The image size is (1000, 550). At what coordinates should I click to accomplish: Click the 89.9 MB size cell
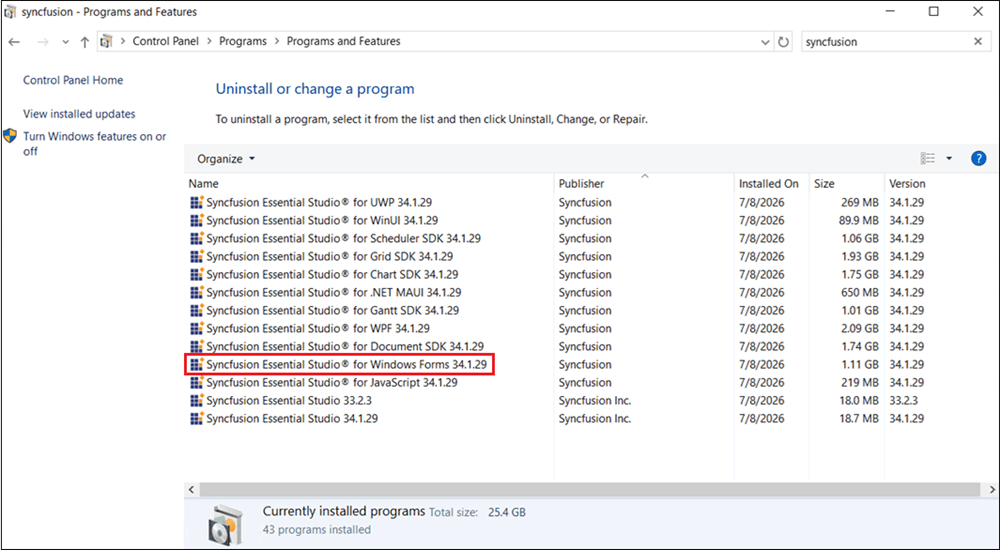[x=859, y=220]
